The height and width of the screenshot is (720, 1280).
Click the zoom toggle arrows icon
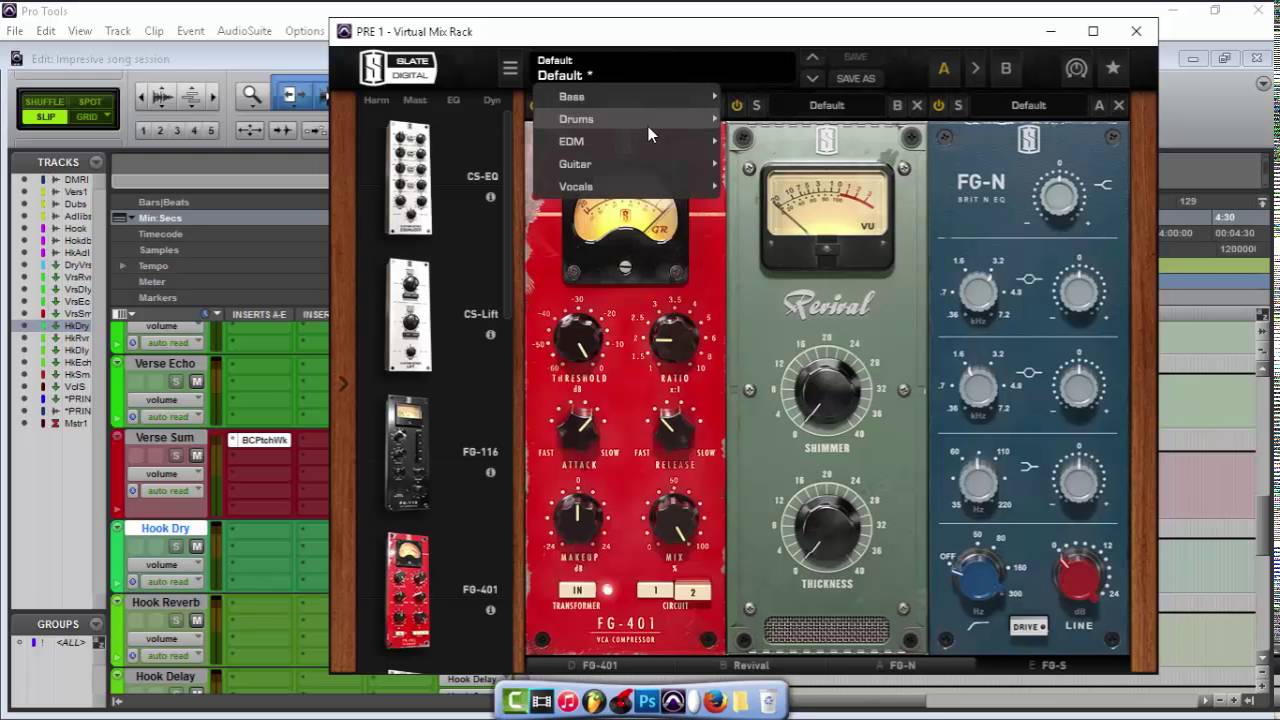[x=250, y=130]
